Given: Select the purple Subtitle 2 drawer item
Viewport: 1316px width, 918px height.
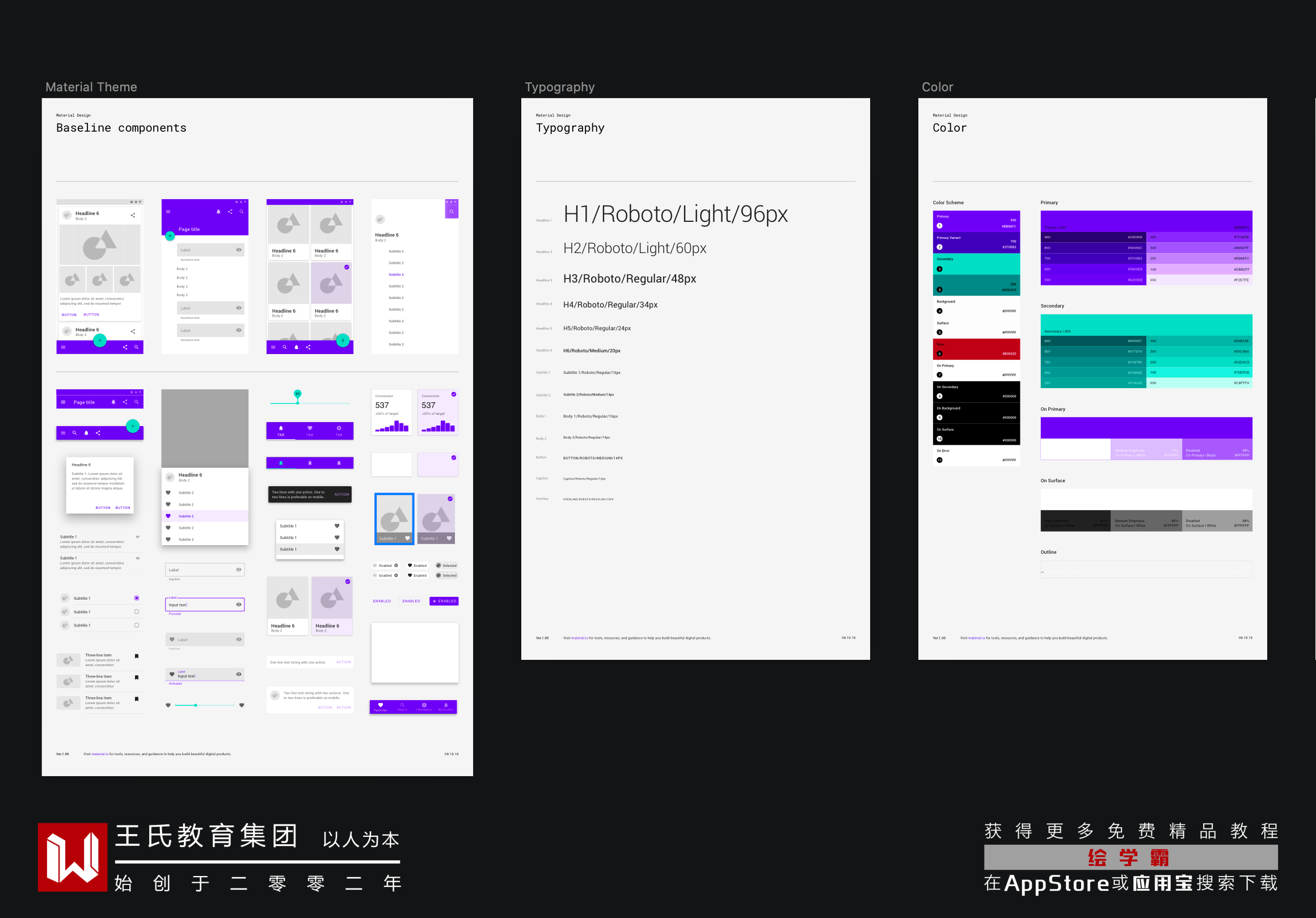Looking at the screenshot, I should (x=396, y=275).
